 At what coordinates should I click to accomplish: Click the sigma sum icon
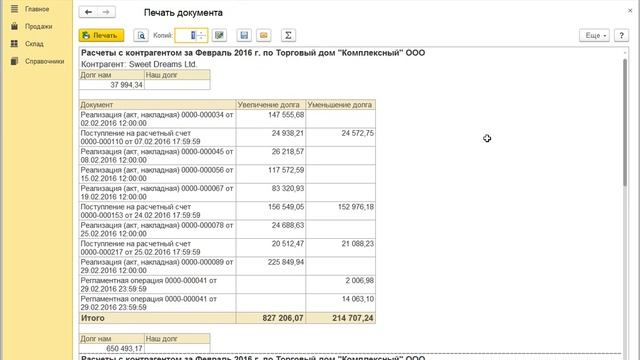pos(288,36)
